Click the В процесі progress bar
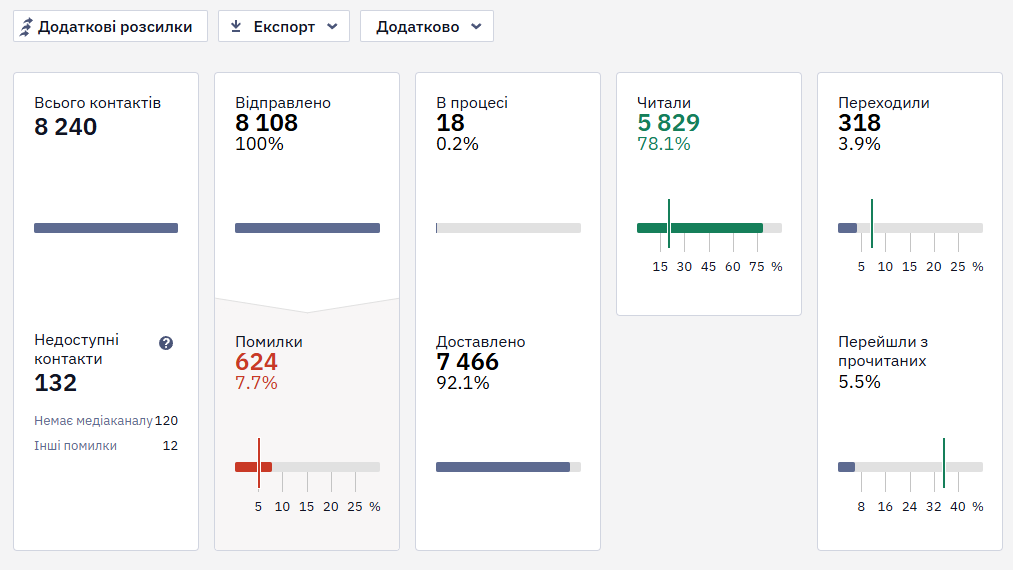 tap(508, 227)
